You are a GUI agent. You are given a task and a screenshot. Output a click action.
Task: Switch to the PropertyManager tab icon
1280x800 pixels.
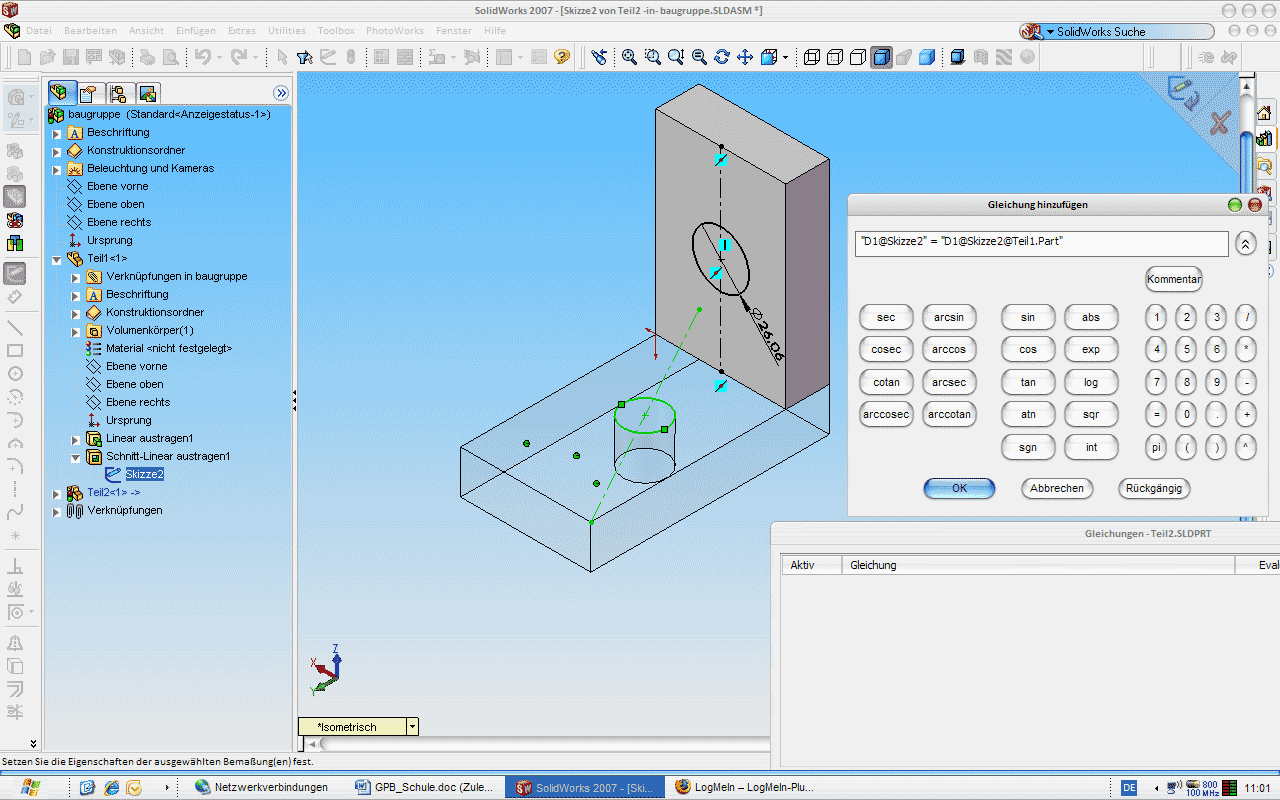tap(88, 94)
